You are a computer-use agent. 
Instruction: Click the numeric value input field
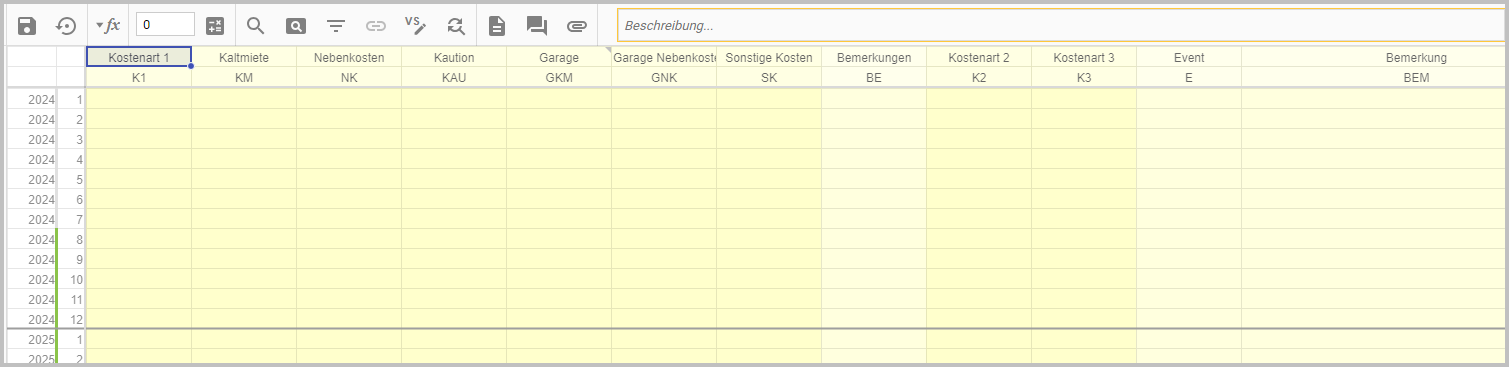click(165, 25)
